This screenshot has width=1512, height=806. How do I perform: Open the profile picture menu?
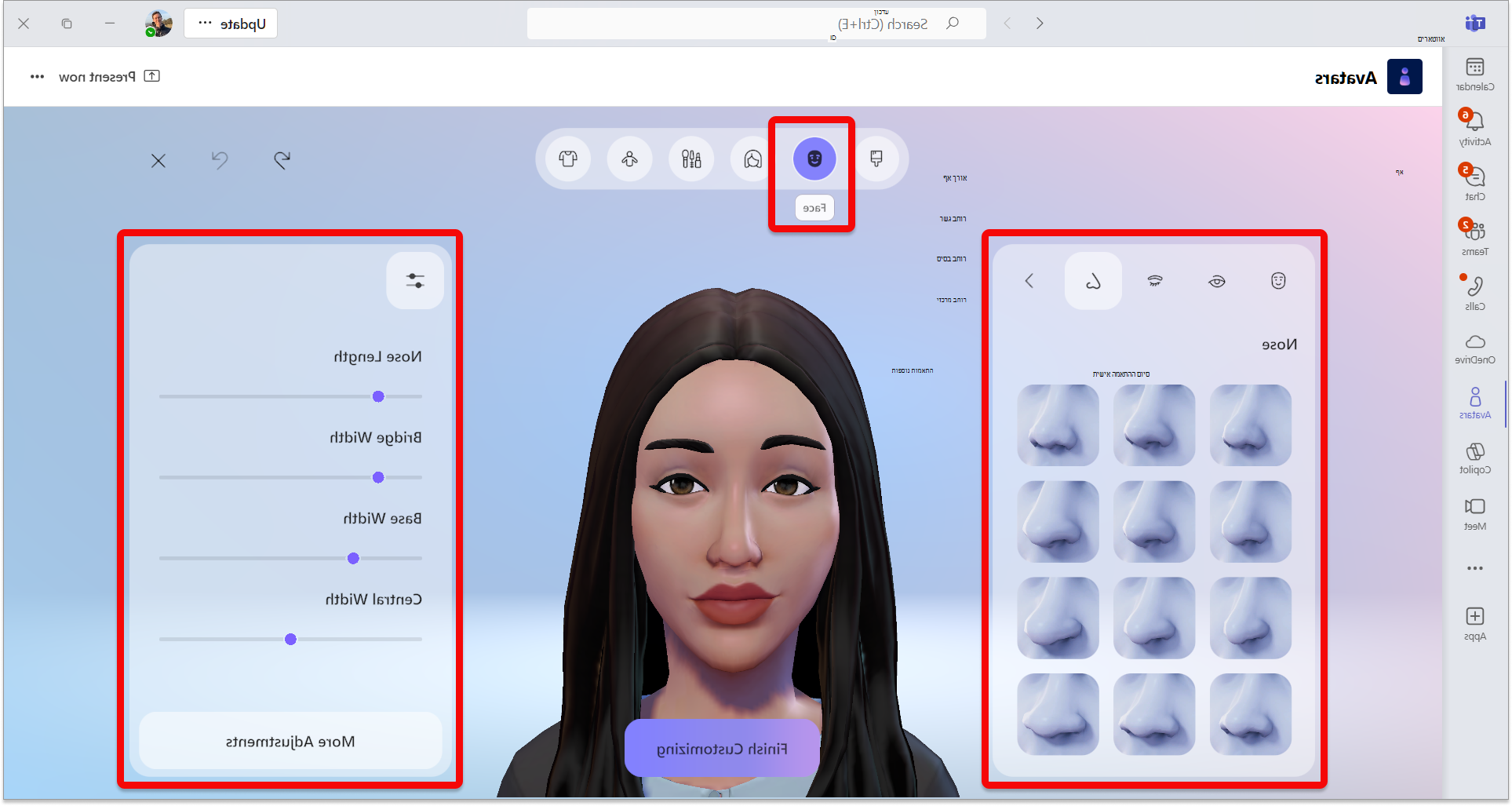point(158,24)
